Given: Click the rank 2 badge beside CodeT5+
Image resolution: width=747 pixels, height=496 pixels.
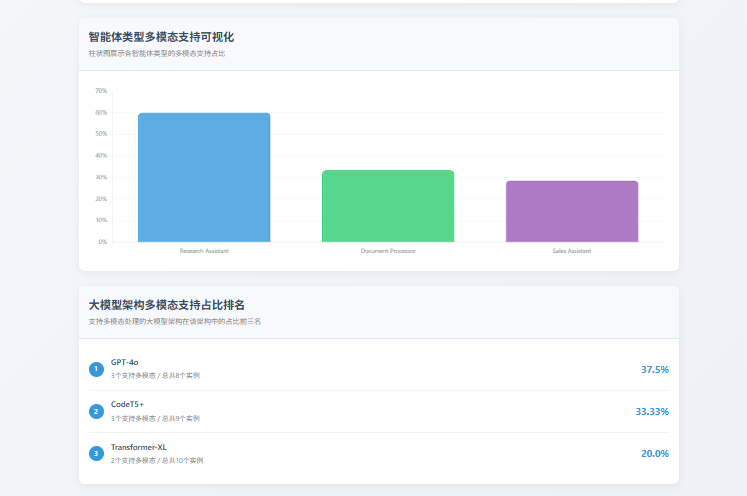Looking at the screenshot, I should click(x=96, y=411).
